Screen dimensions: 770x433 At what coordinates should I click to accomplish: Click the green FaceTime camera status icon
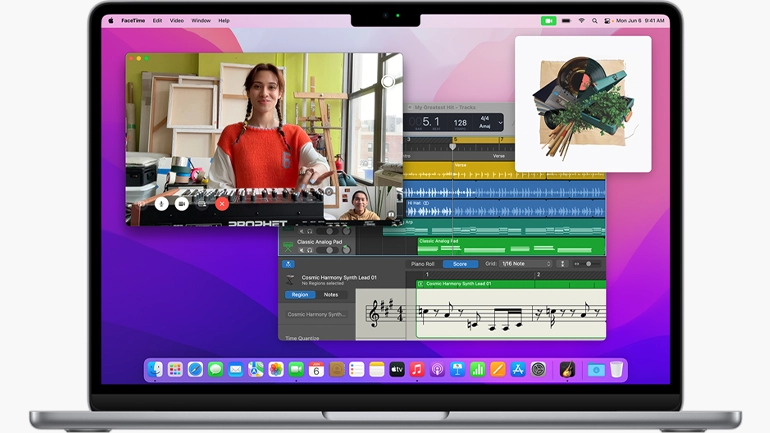[x=549, y=21]
